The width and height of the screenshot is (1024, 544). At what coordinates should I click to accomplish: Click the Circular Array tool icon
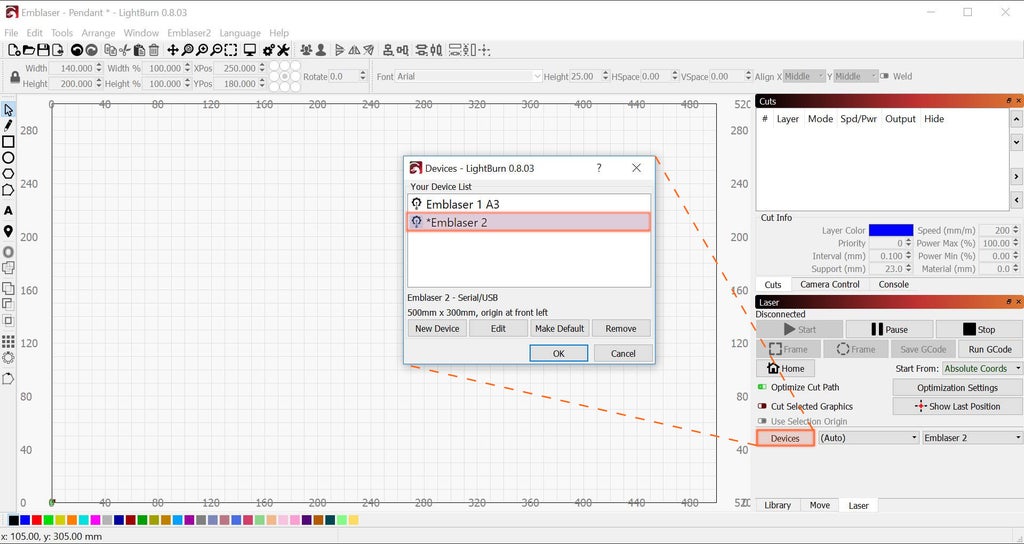click(8, 358)
